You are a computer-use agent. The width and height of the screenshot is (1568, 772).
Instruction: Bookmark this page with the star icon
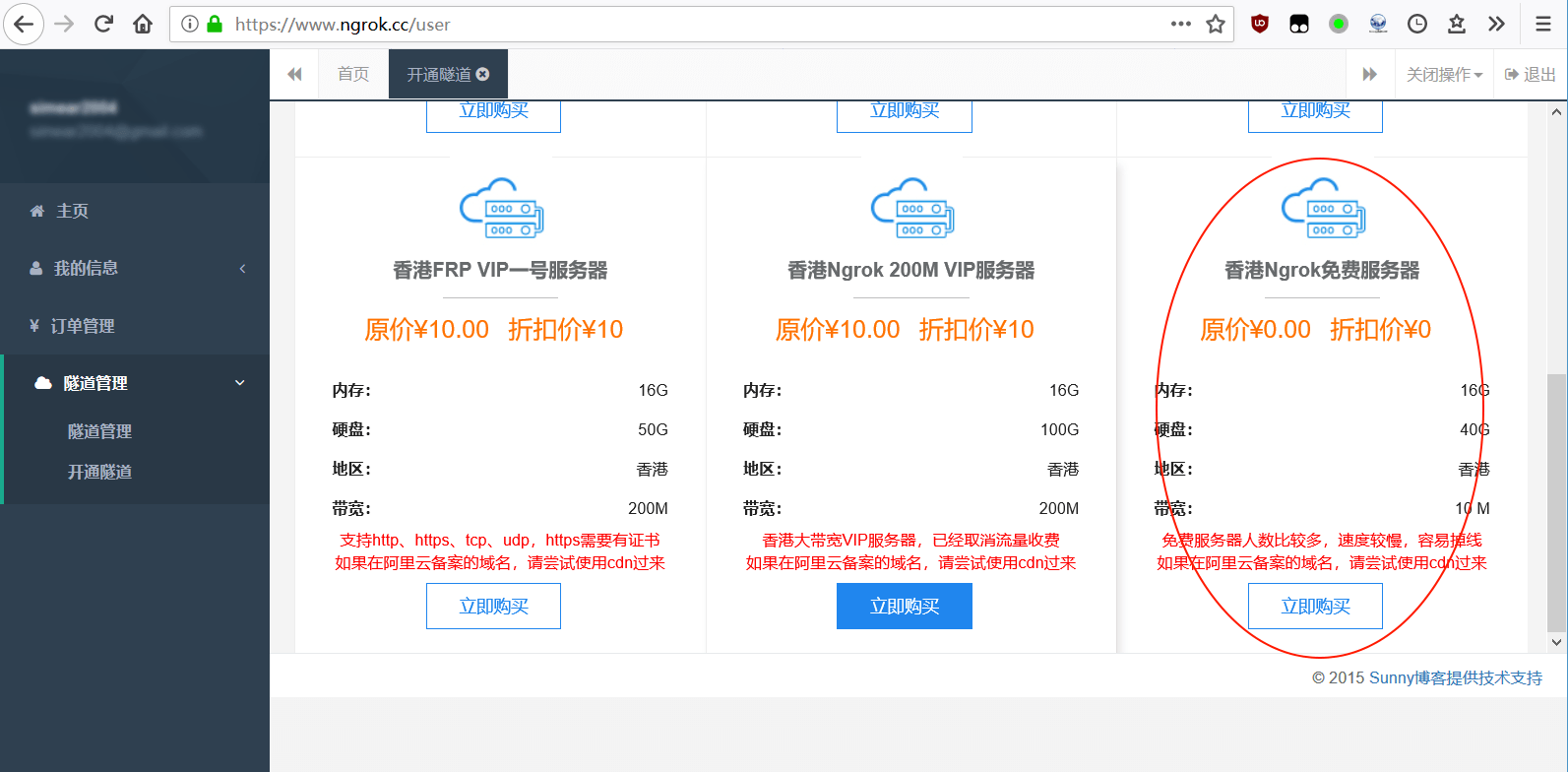(1216, 24)
